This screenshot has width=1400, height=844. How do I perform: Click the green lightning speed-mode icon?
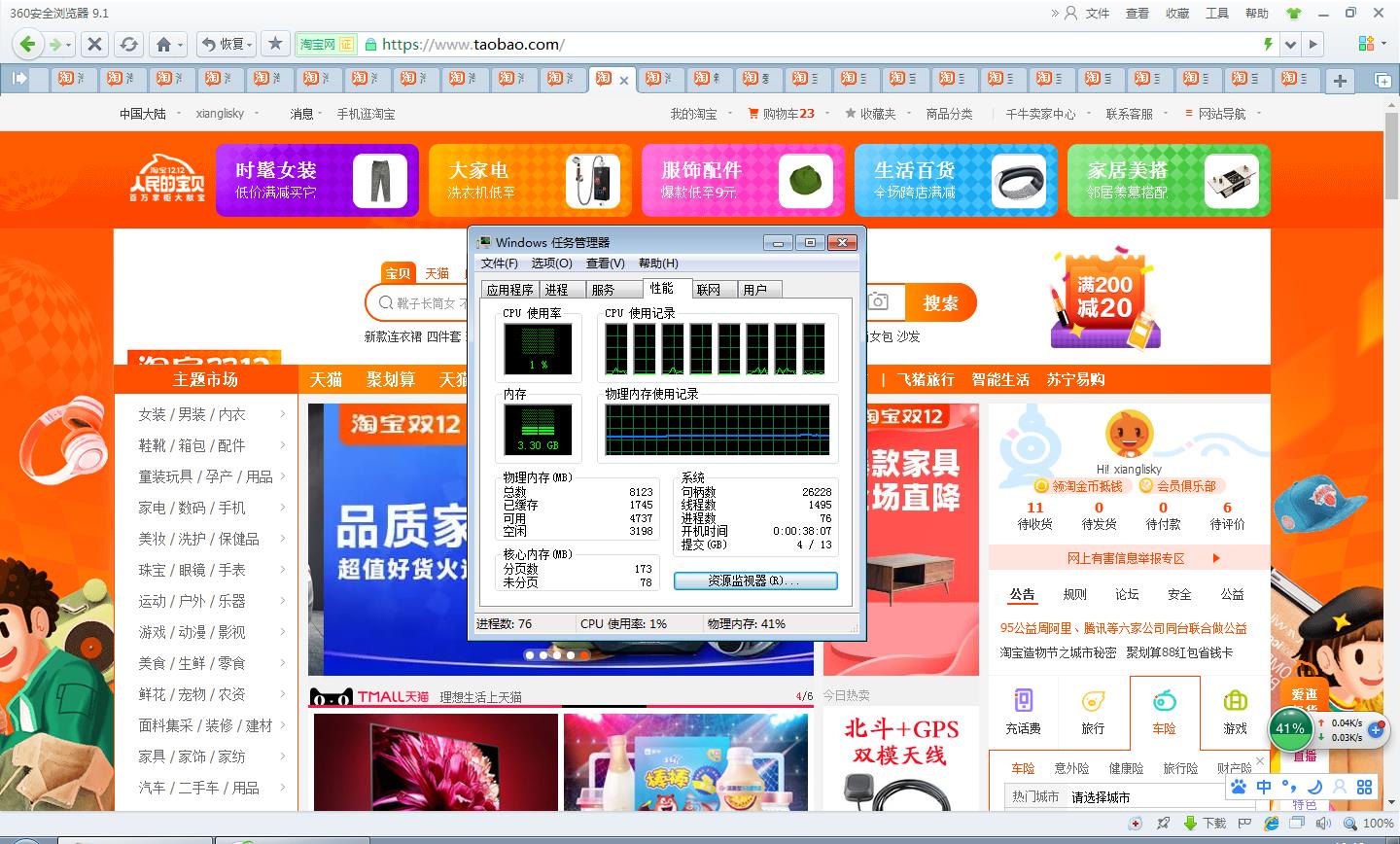[x=1268, y=44]
